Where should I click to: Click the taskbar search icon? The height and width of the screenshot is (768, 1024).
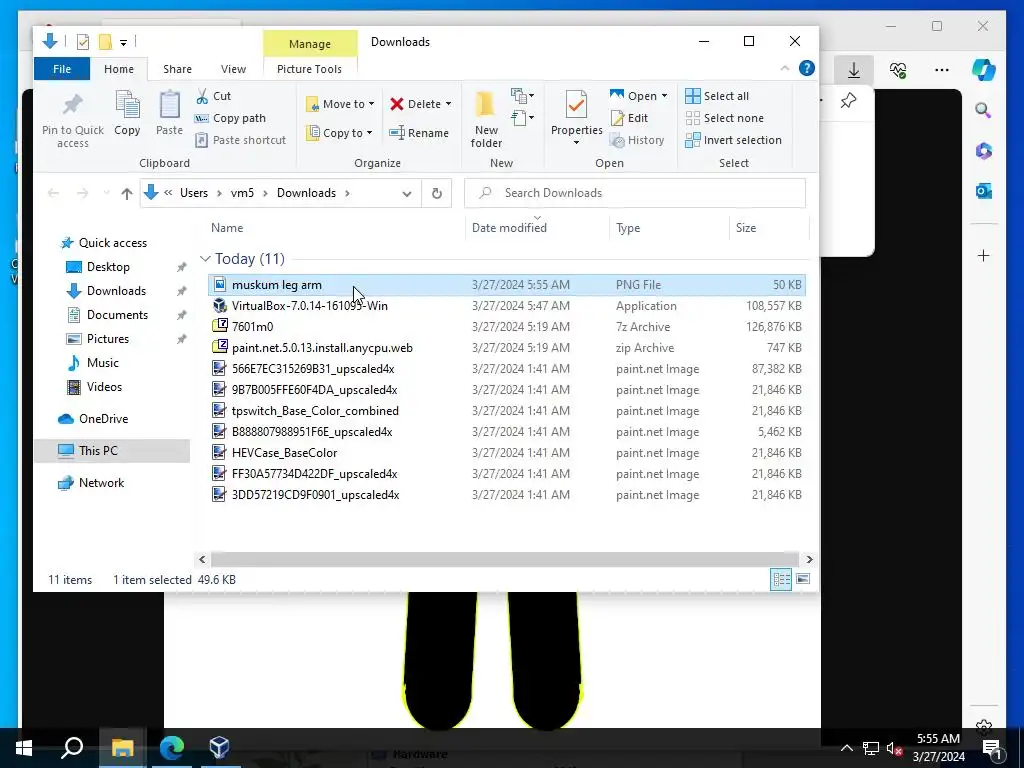point(72,748)
